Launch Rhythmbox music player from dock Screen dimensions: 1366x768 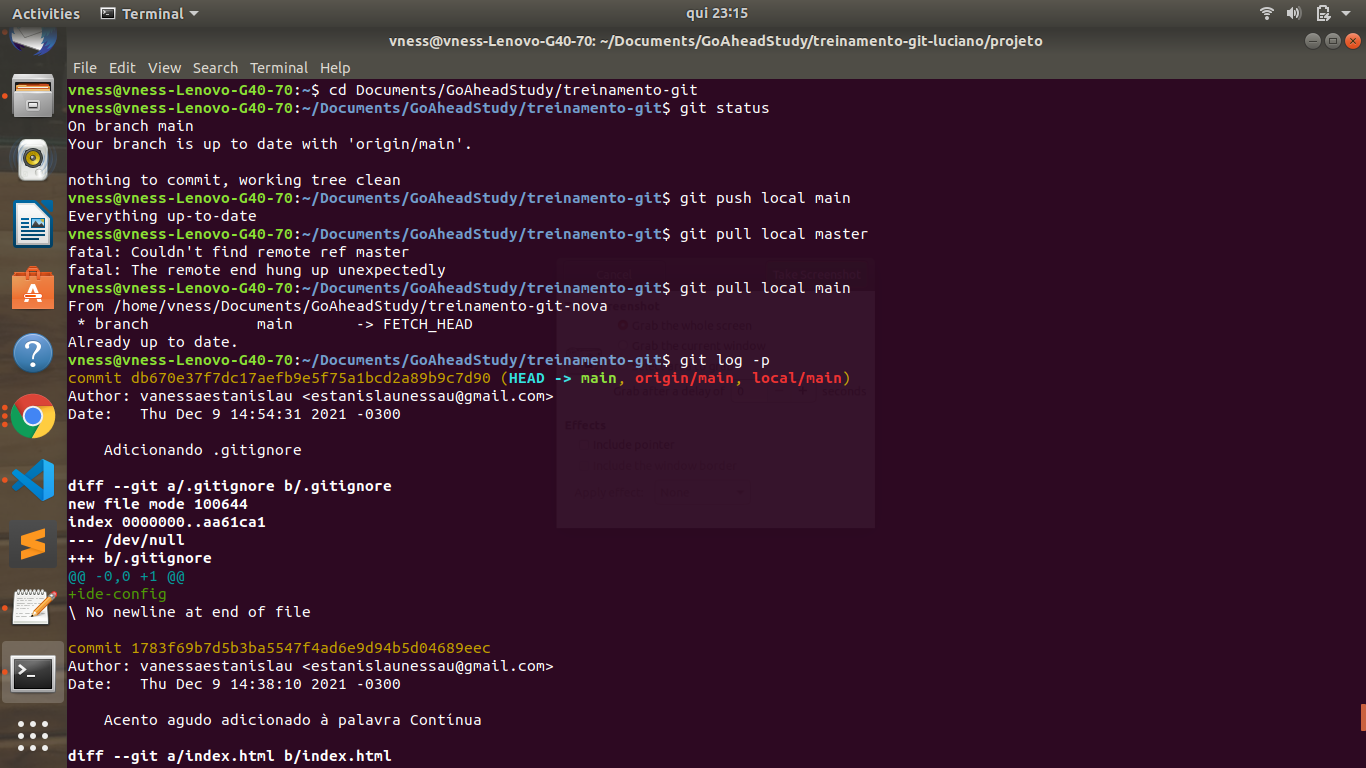coord(33,159)
